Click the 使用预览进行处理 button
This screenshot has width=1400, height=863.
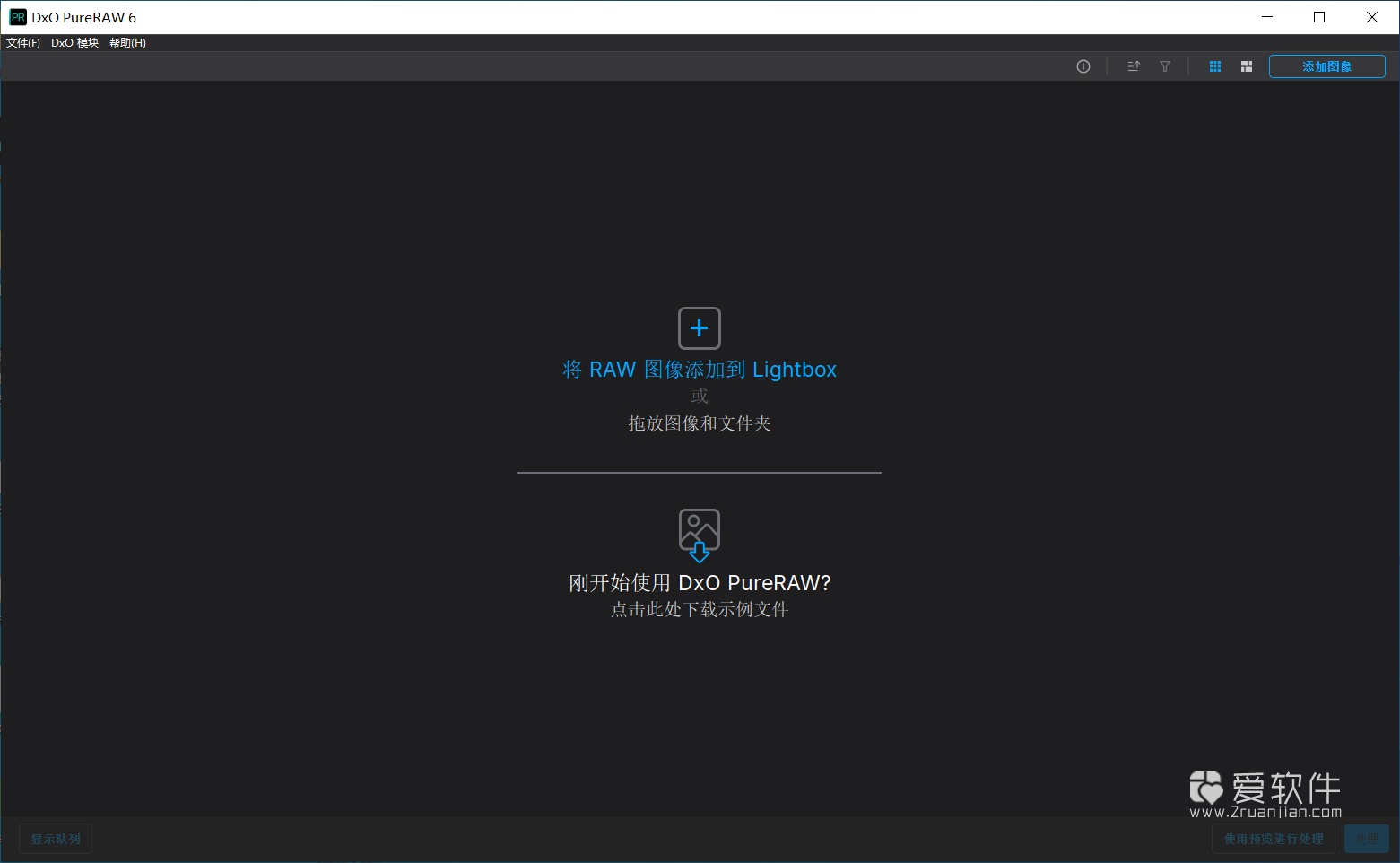1274,840
